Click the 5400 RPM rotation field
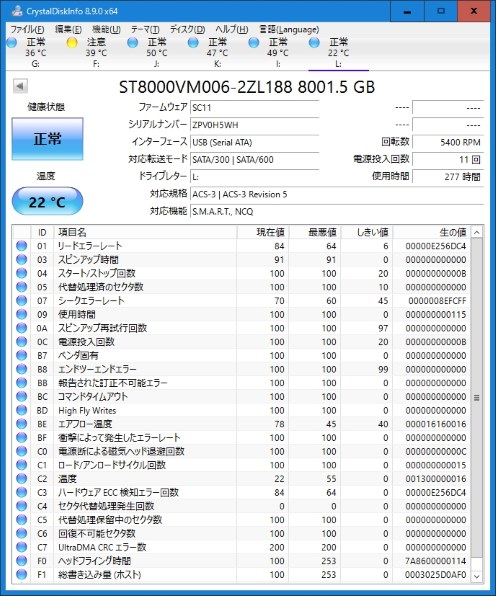The height and width of the screenshot is (596, 496). [x=448, y=142]
